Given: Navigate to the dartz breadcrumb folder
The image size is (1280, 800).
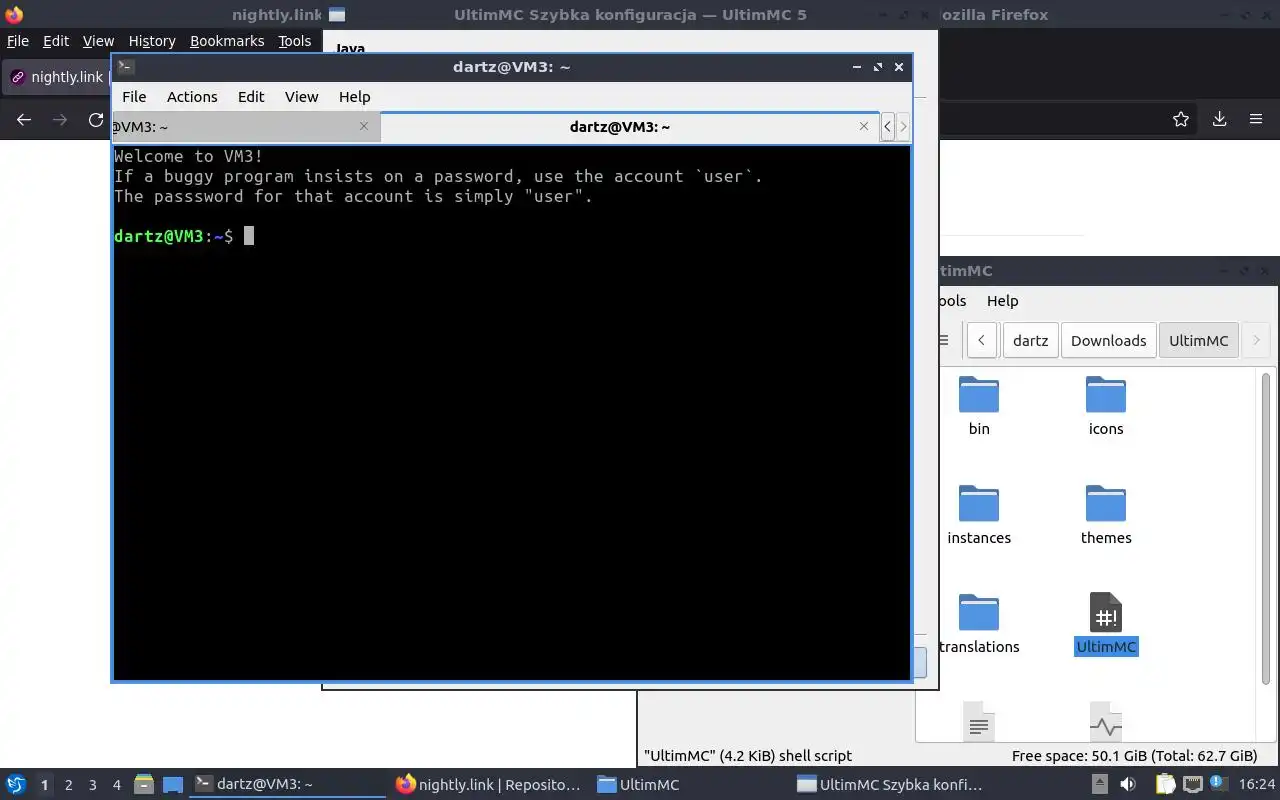Looking at the screenshot, I should (1030, 340).
